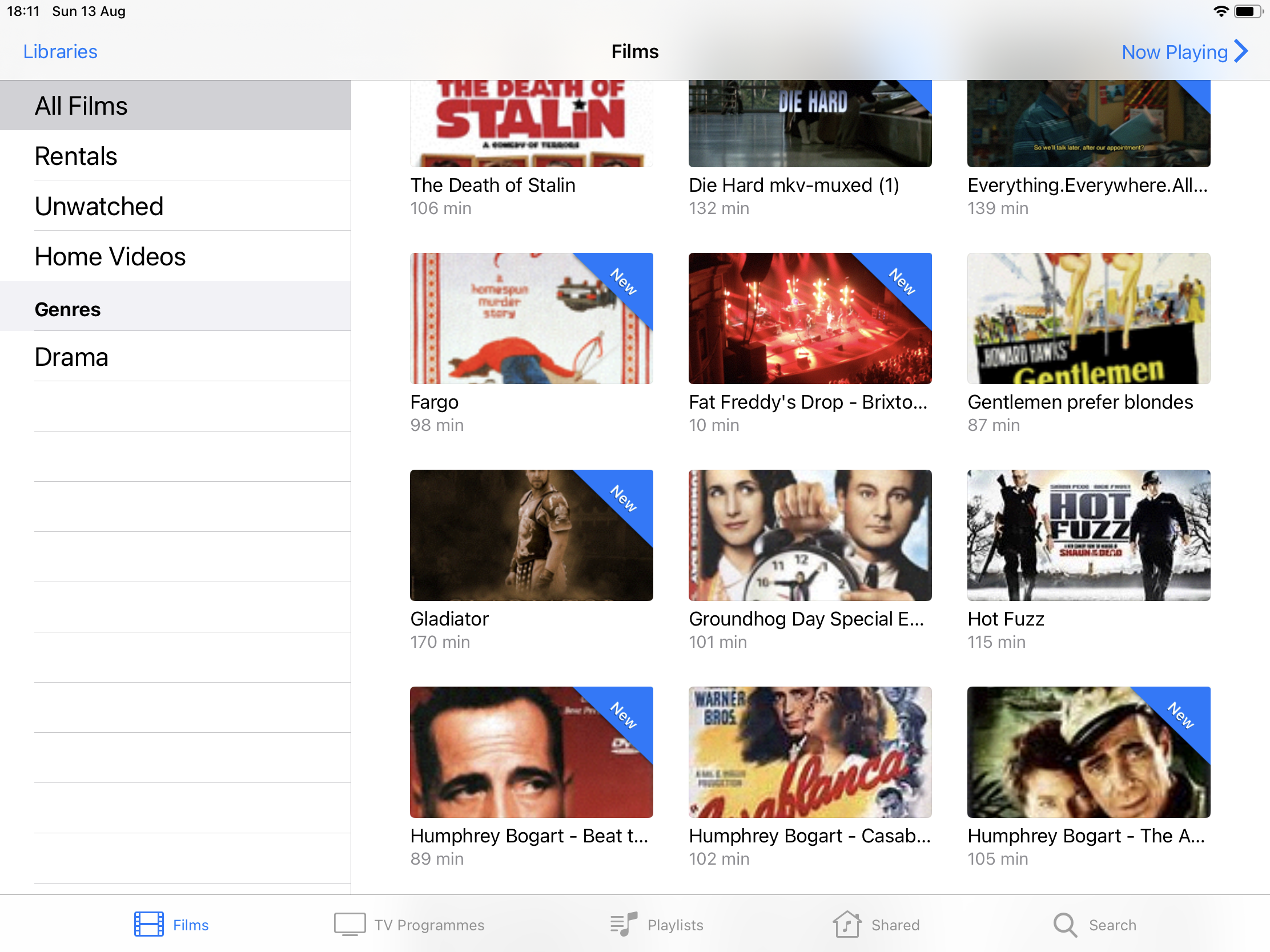The image size is (1270, 952).
Task: Show Unwatched films list
Action: pos(175,206)
